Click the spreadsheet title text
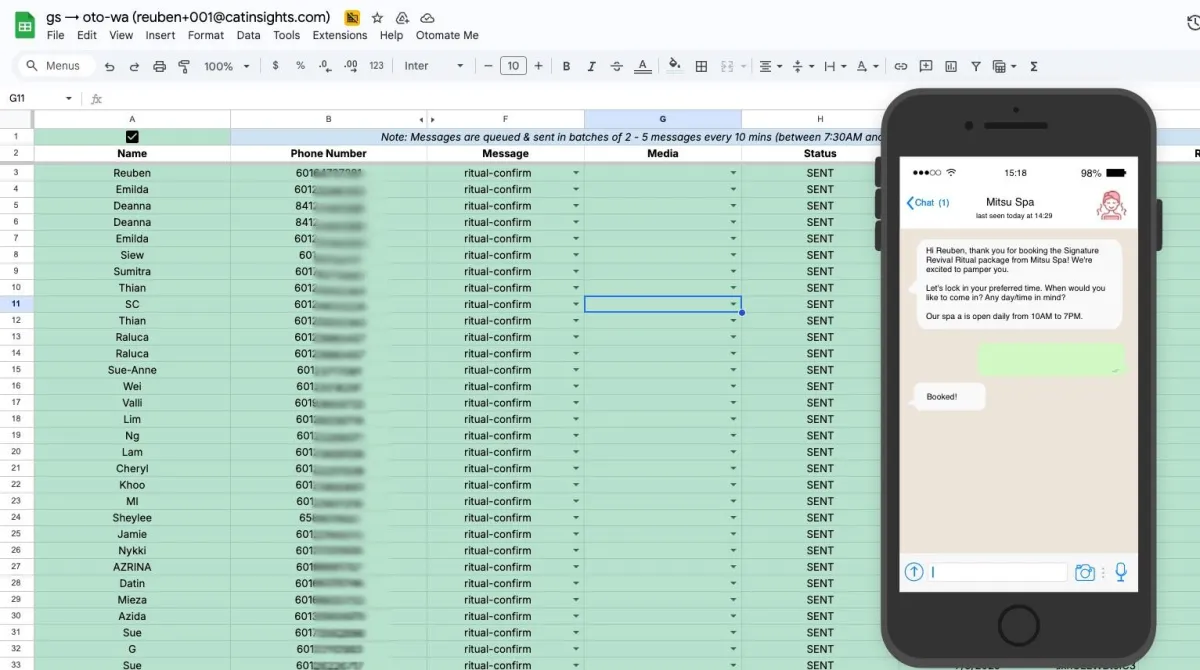The image size is (1200, 670). coord(188,17)
